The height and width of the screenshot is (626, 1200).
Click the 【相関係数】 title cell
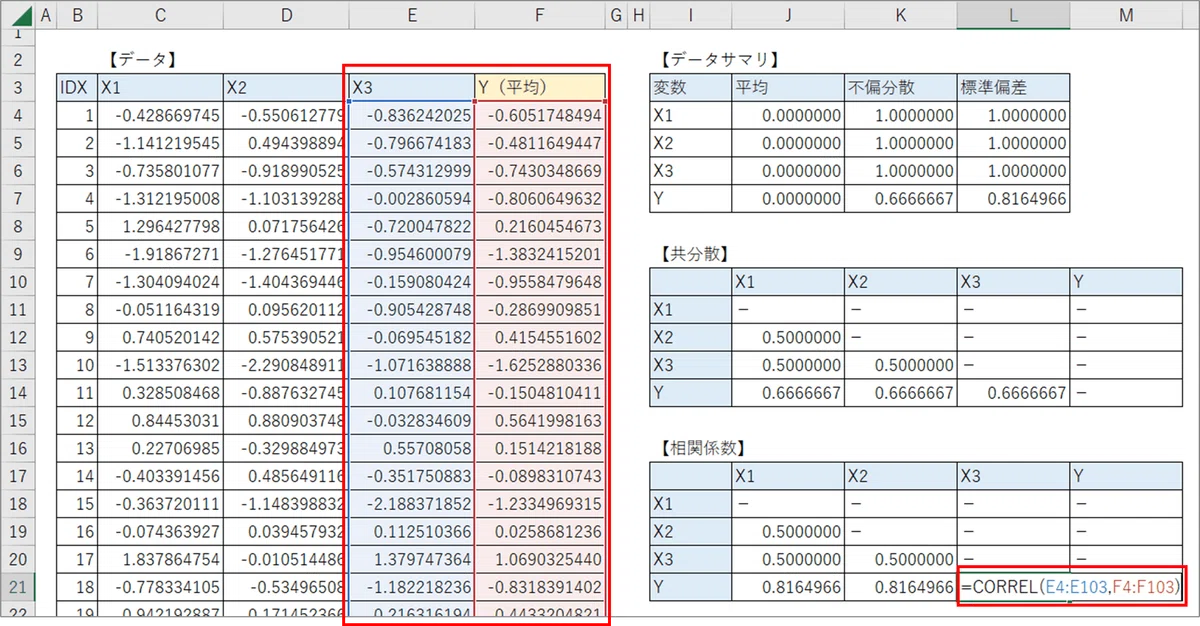tap(703, 447)
